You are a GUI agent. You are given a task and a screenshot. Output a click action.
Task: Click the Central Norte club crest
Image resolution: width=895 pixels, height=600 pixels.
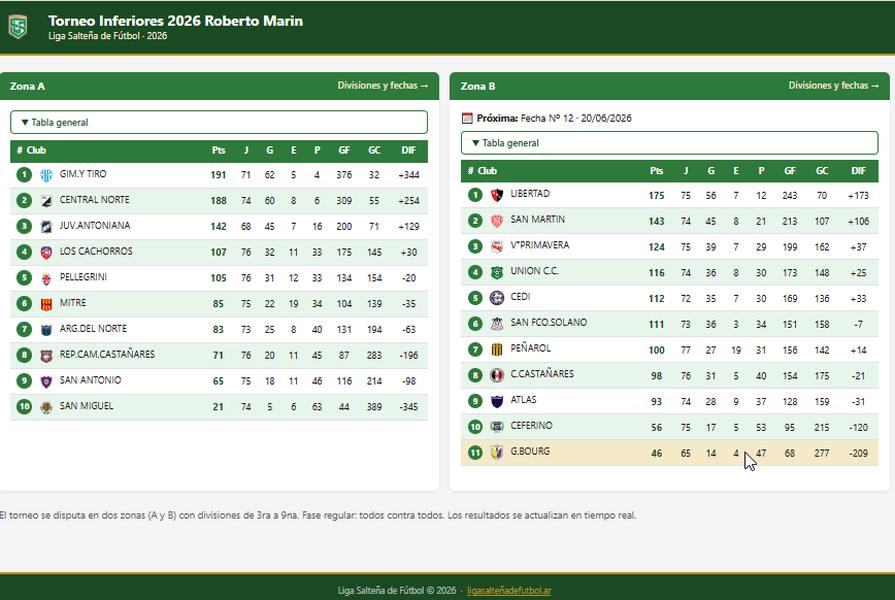(x=46, y=201)
